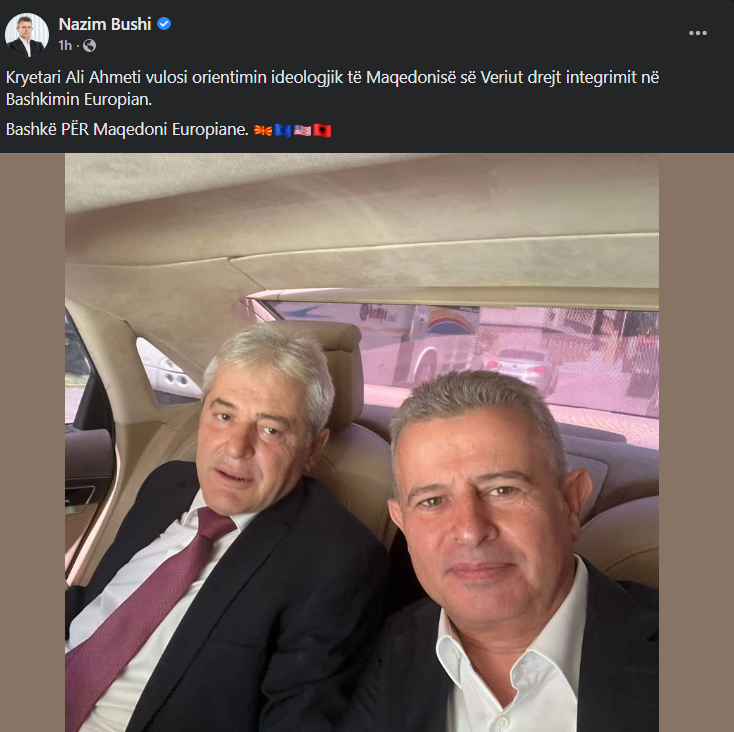Click the Nazim Bushi profile name
The height and width of the screenshot is (732, 734).
pyautogui.click(x=105, y=24)
